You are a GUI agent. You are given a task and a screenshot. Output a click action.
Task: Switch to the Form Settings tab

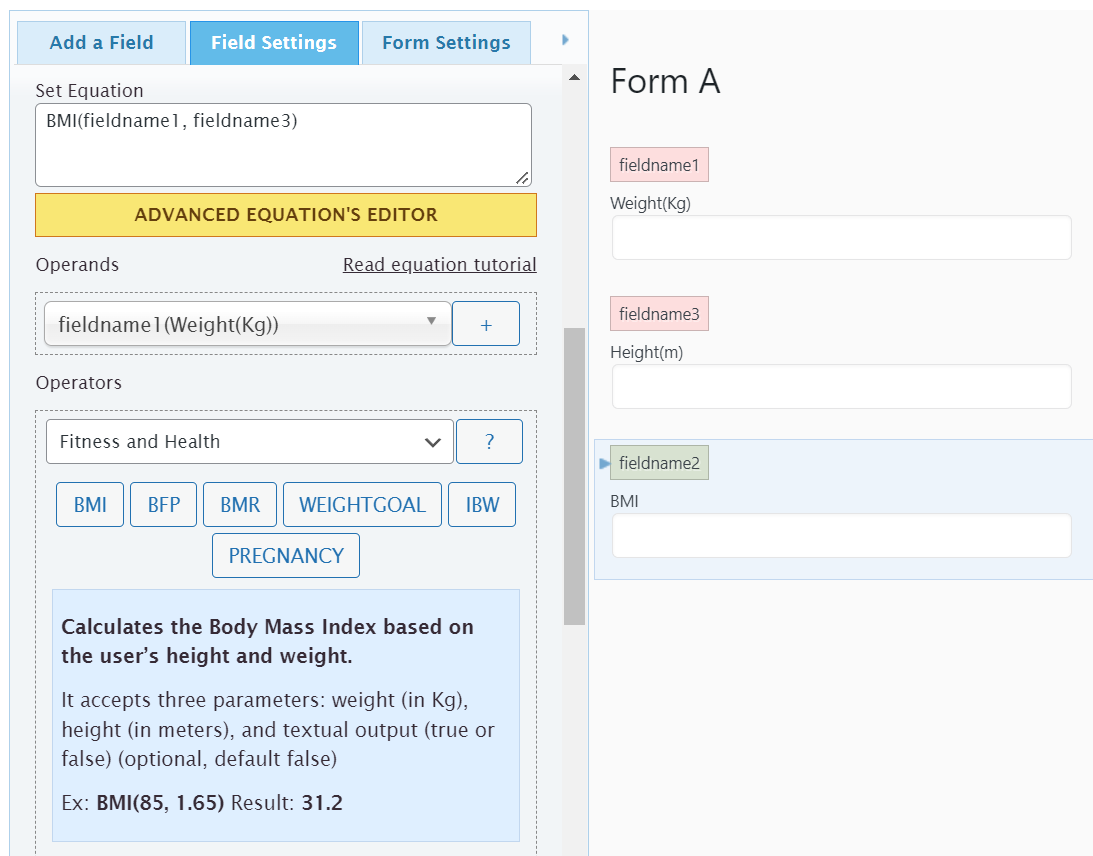coord(446,43)
